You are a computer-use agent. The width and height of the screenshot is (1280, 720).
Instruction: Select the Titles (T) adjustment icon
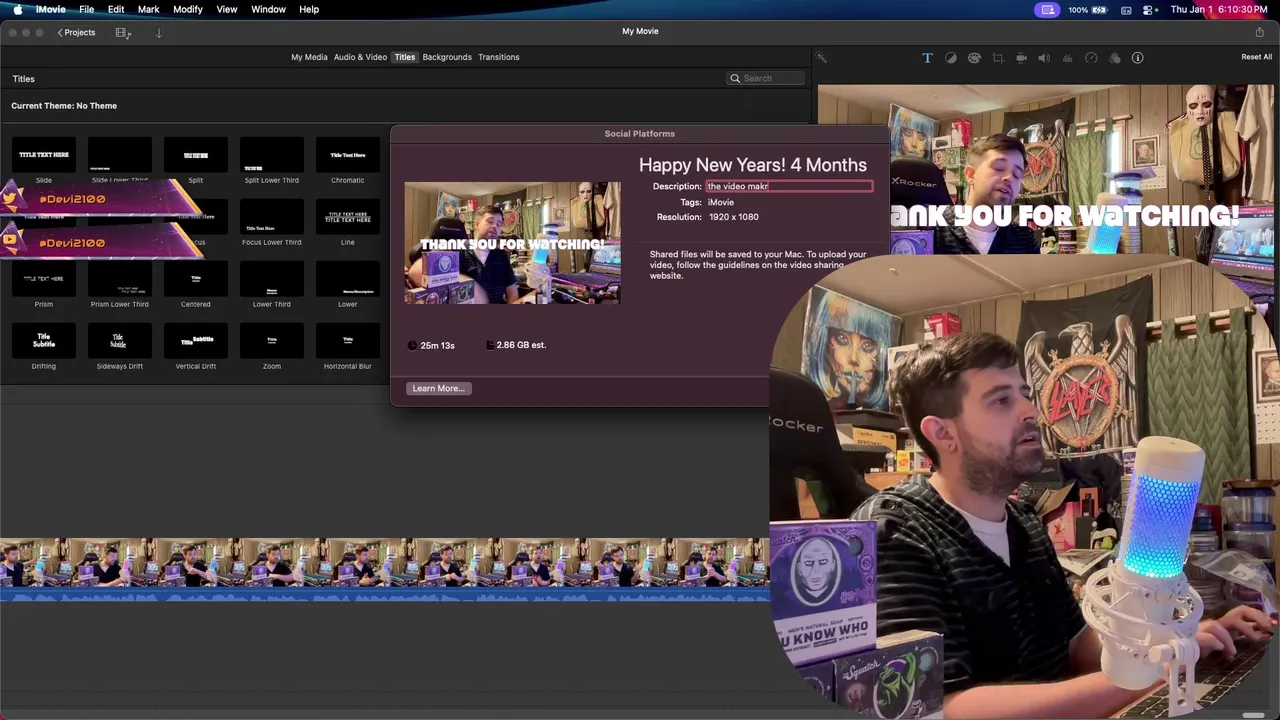927,58
